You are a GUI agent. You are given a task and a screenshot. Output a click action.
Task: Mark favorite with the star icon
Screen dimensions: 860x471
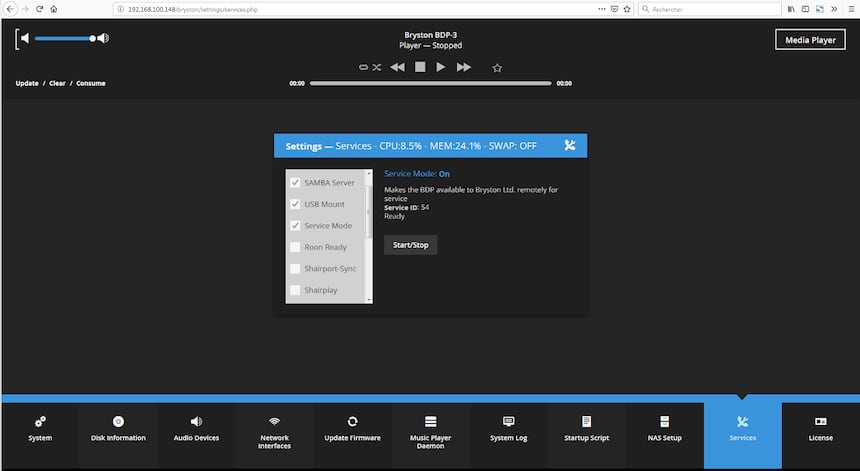pos(497,68)
